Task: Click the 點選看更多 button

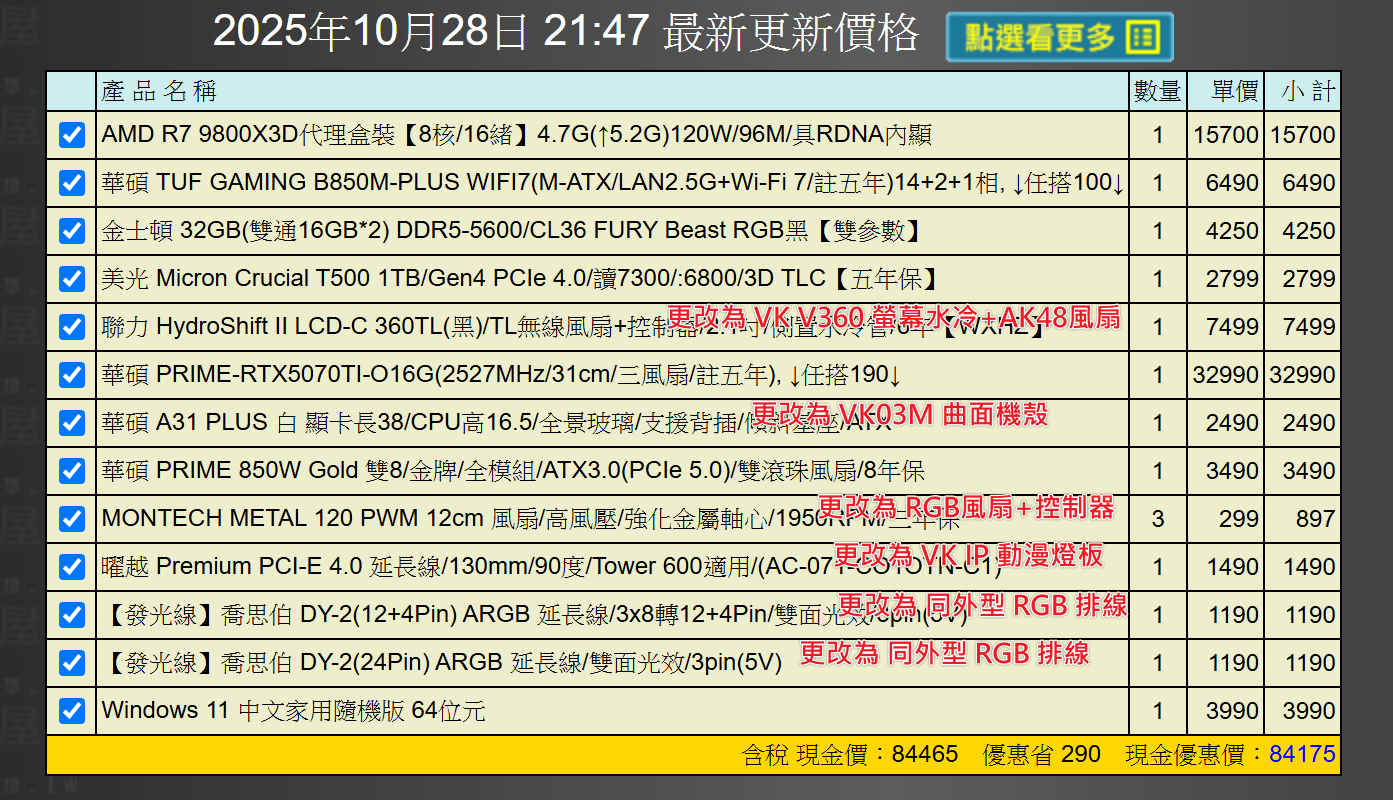Action: [1059, 38]
